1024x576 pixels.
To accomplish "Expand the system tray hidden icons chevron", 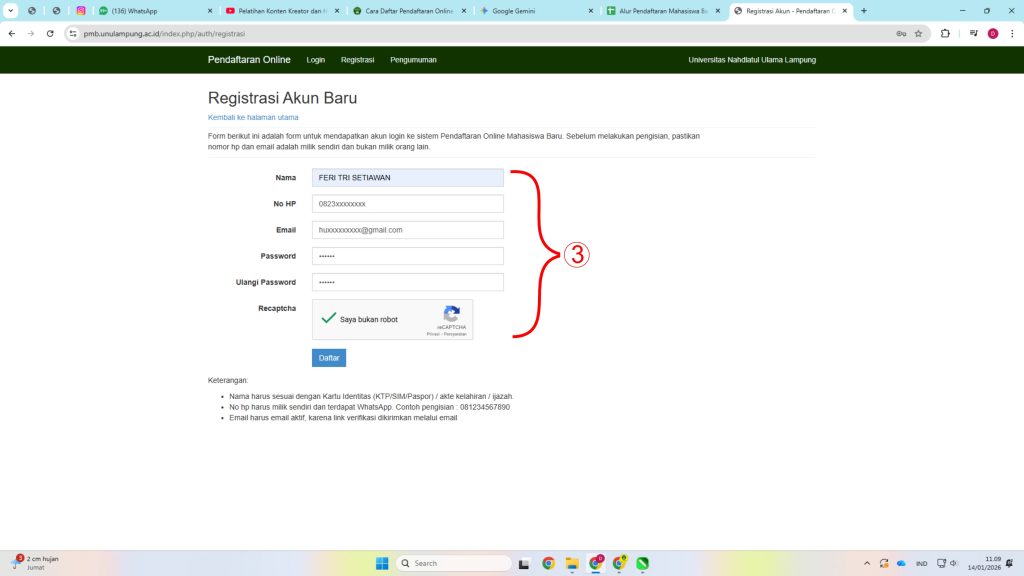I will click(868, 563).
